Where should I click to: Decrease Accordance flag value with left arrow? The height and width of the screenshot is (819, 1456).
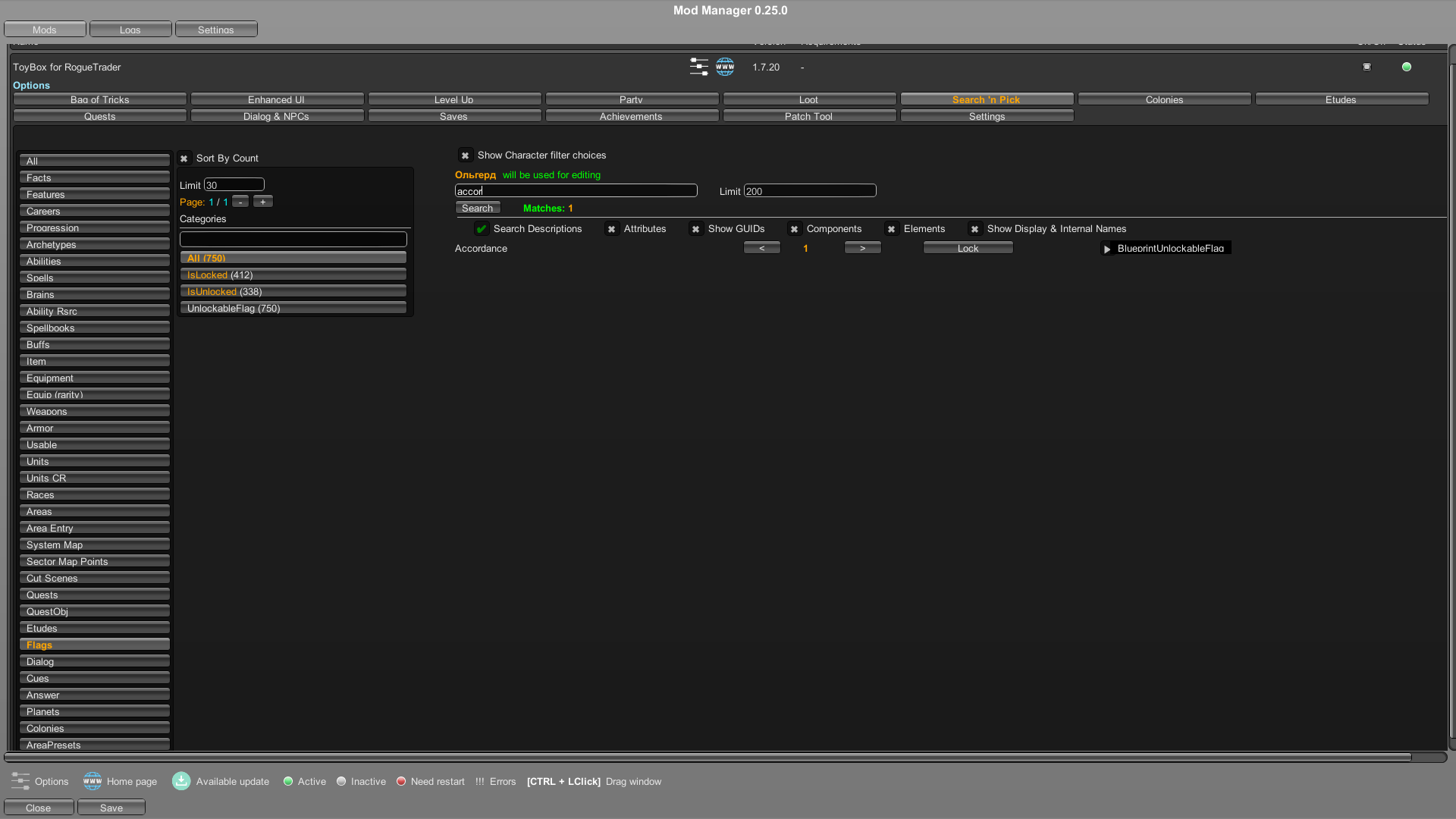click(762, 248)
